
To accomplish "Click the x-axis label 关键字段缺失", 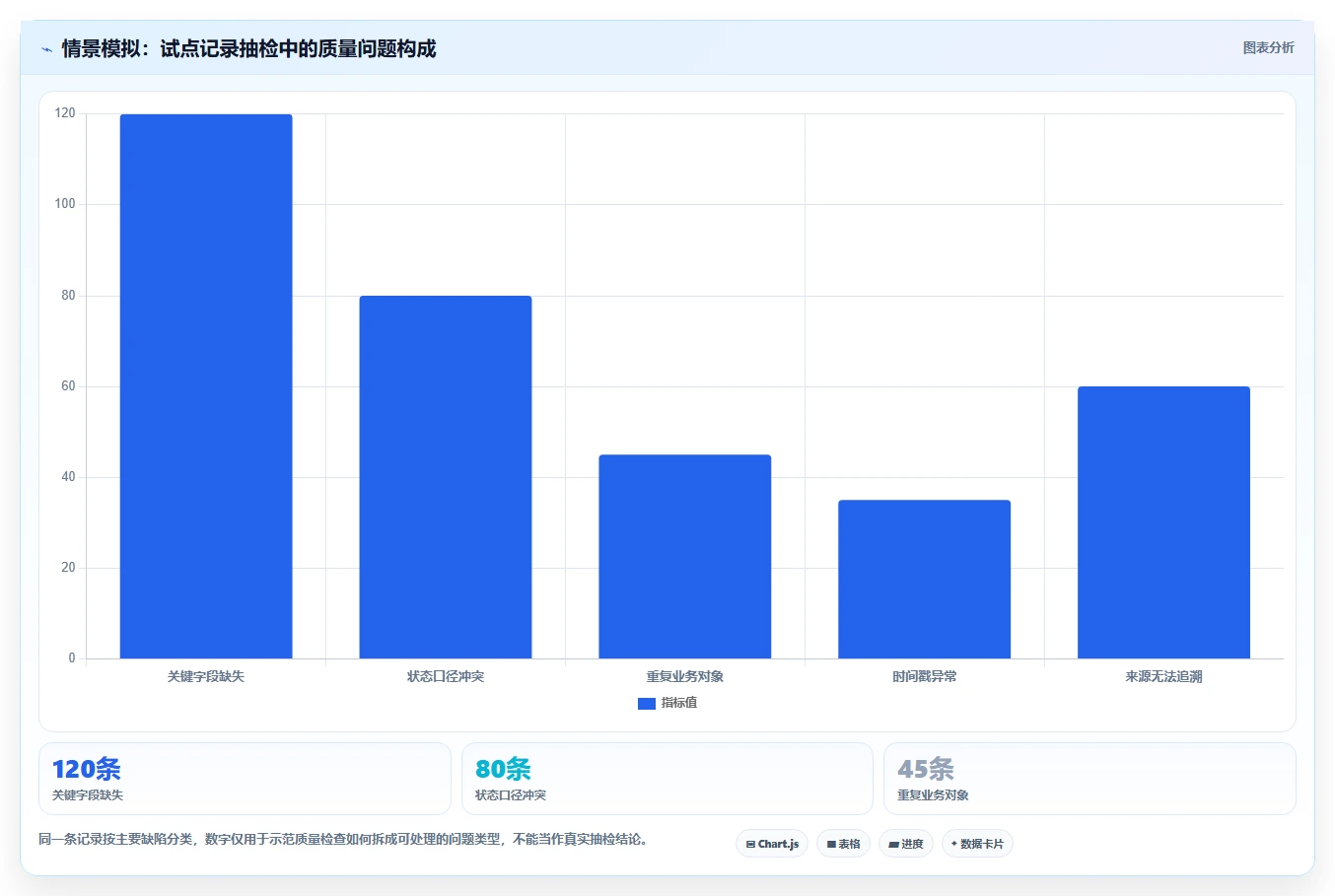I will (x=206, y=676).
